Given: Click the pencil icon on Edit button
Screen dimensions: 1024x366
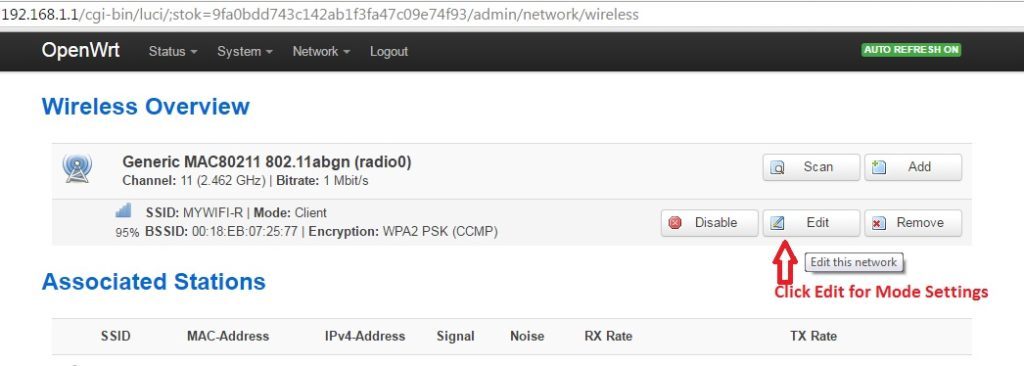Looking at the screenshot, I should click(x=777, y=223).
